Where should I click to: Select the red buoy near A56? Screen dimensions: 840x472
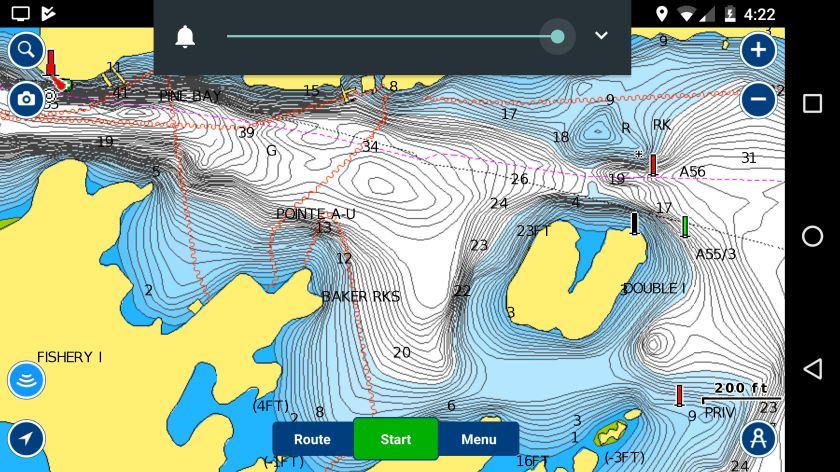click(653, 164)
